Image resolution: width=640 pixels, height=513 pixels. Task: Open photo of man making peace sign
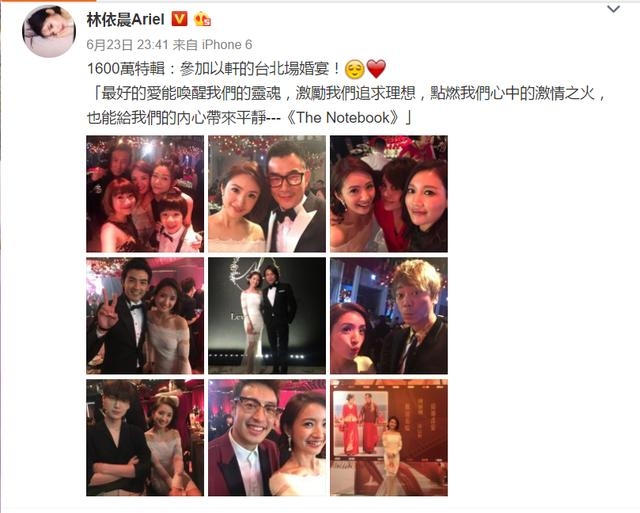tap(145, 315)
